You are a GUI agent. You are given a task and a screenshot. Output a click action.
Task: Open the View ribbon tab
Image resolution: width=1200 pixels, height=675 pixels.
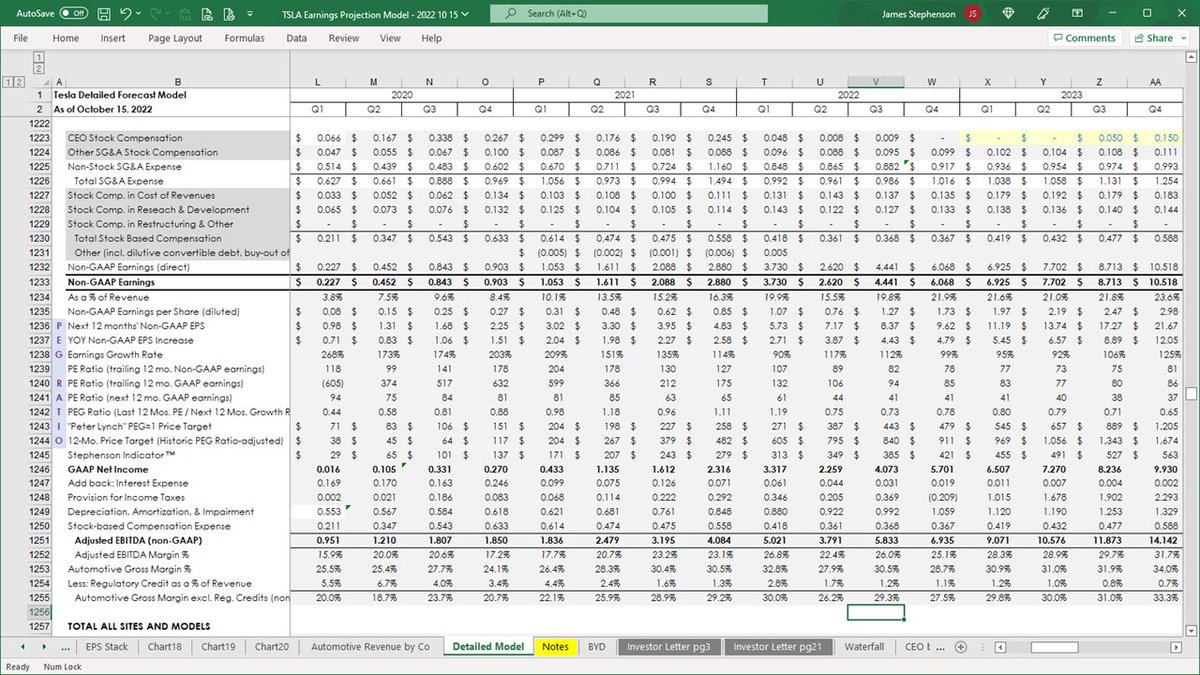point(390,38)
